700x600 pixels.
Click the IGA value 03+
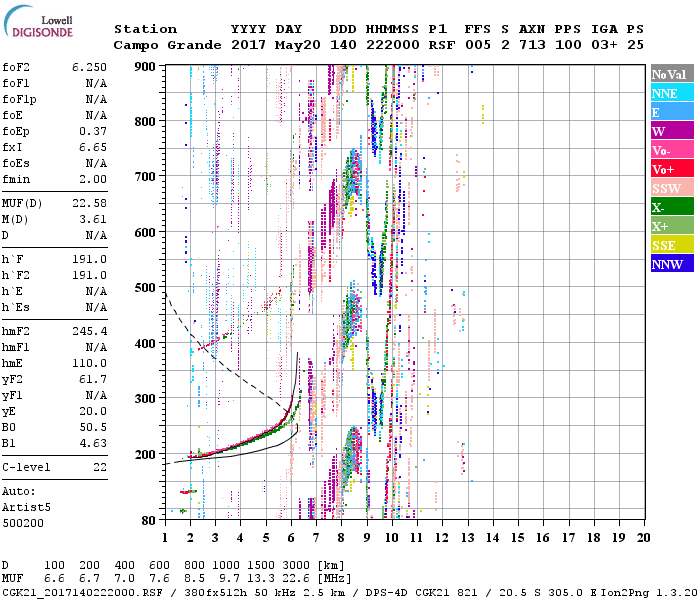click(604, 45)
